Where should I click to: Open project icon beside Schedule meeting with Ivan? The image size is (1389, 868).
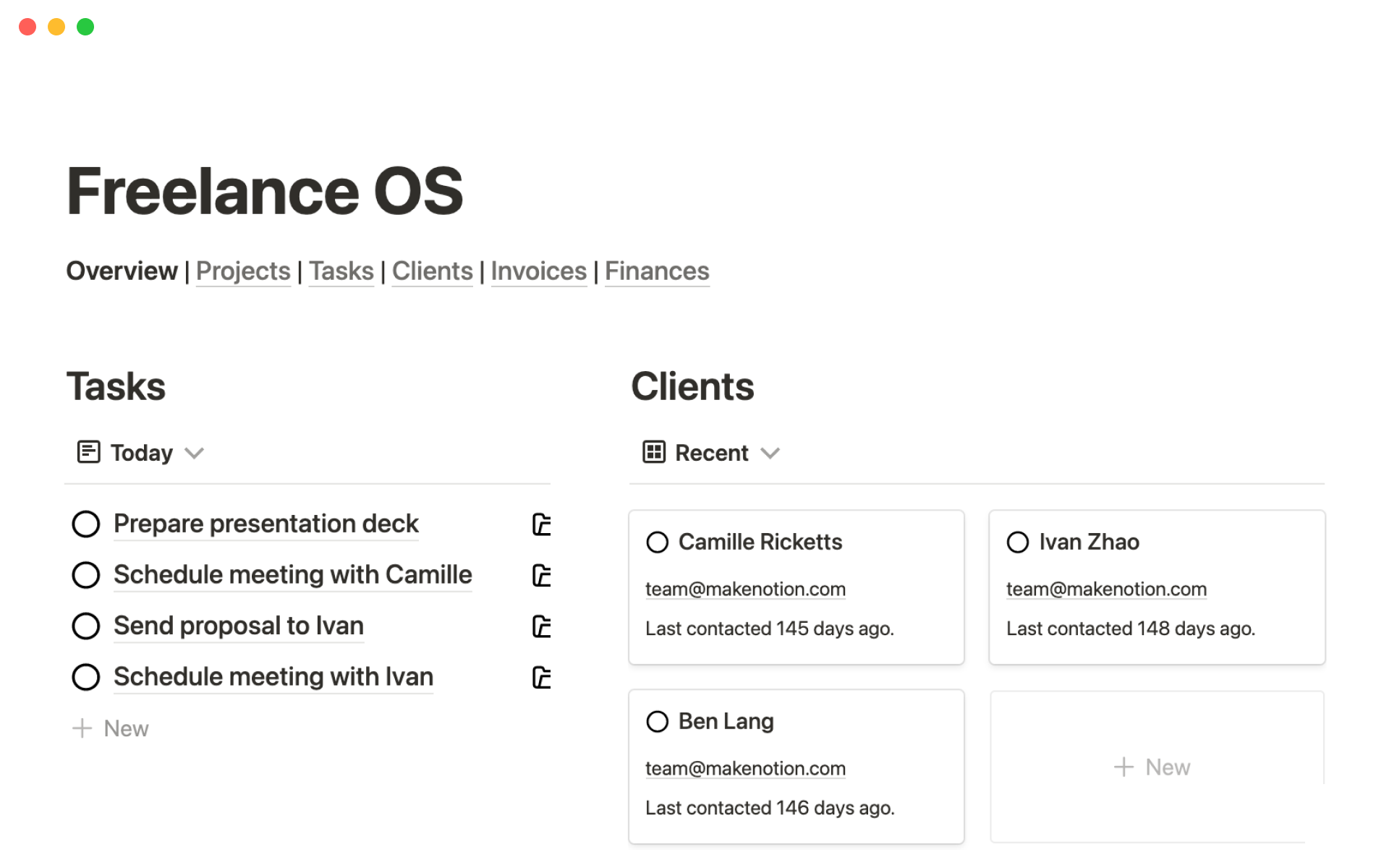click(x=541, y=678)
